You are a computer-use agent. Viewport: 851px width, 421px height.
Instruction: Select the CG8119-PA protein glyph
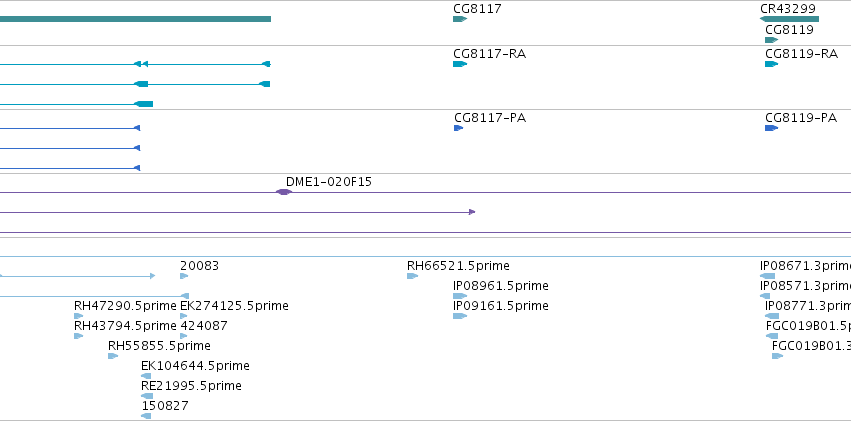click(771, 128)
